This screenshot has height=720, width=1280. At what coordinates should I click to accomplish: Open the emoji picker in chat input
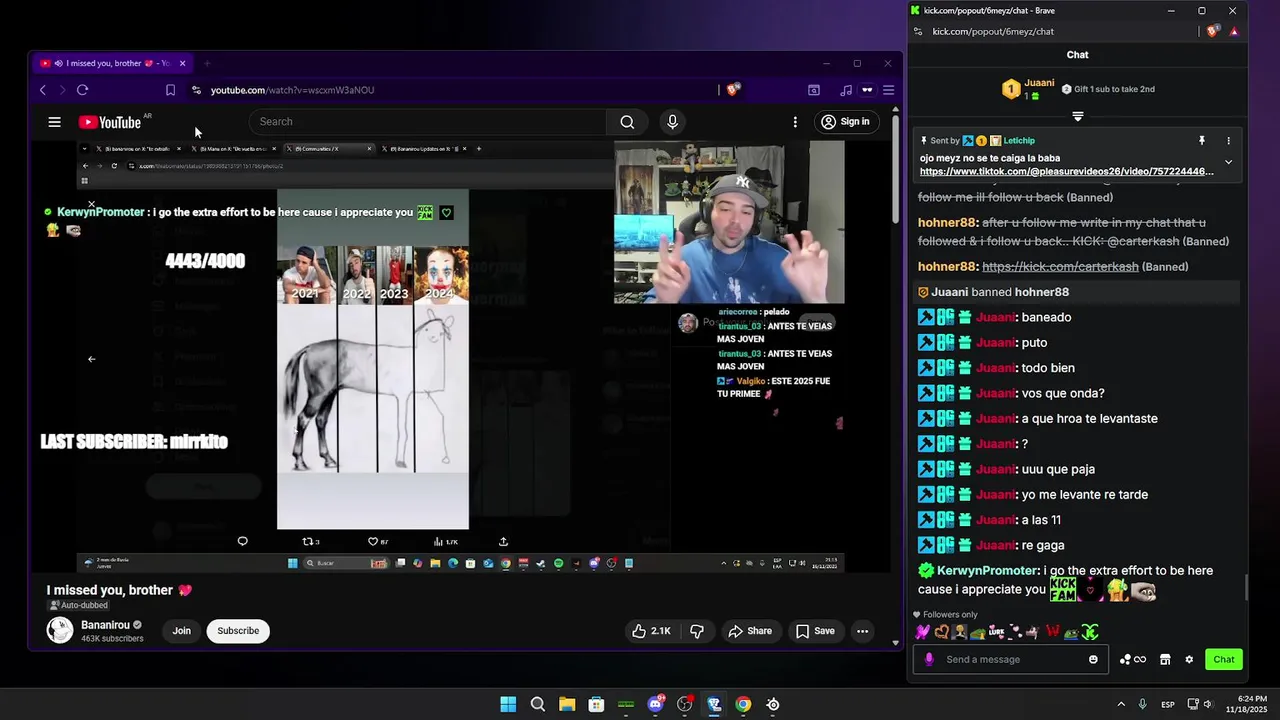[1093, 660]
